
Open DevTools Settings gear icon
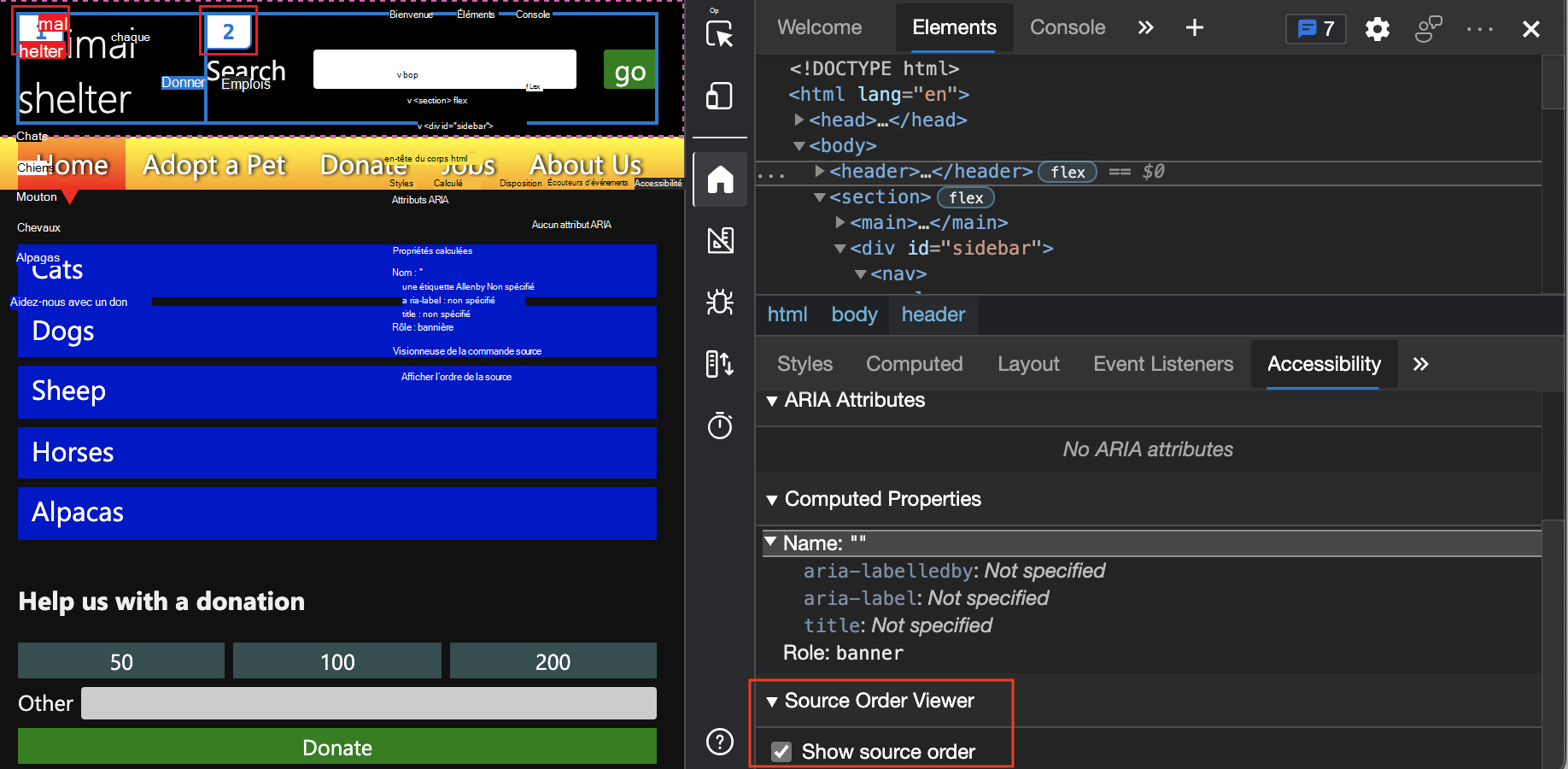point(1377,29)
